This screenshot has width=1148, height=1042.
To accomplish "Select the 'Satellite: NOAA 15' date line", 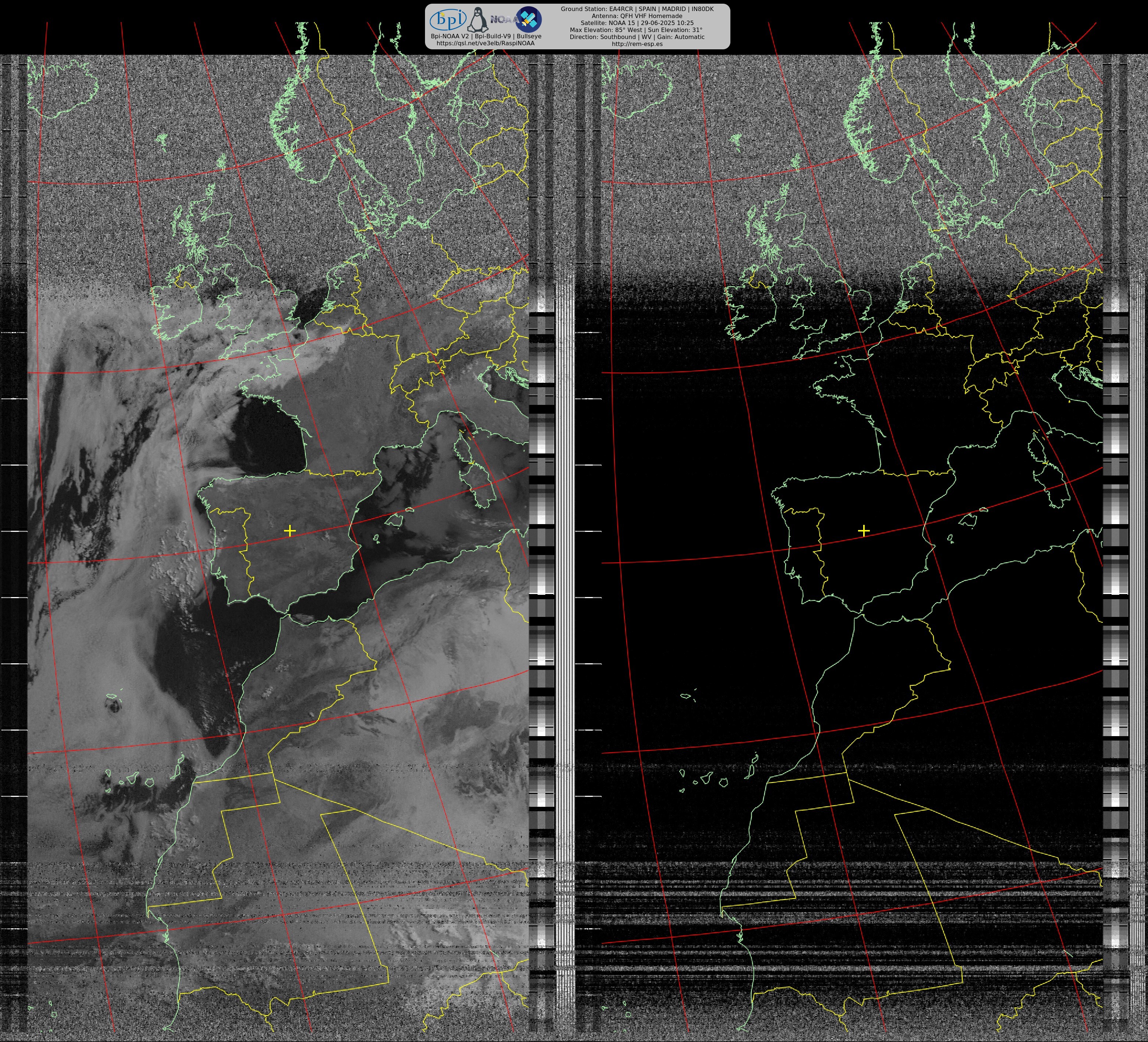I will [637, 23].
